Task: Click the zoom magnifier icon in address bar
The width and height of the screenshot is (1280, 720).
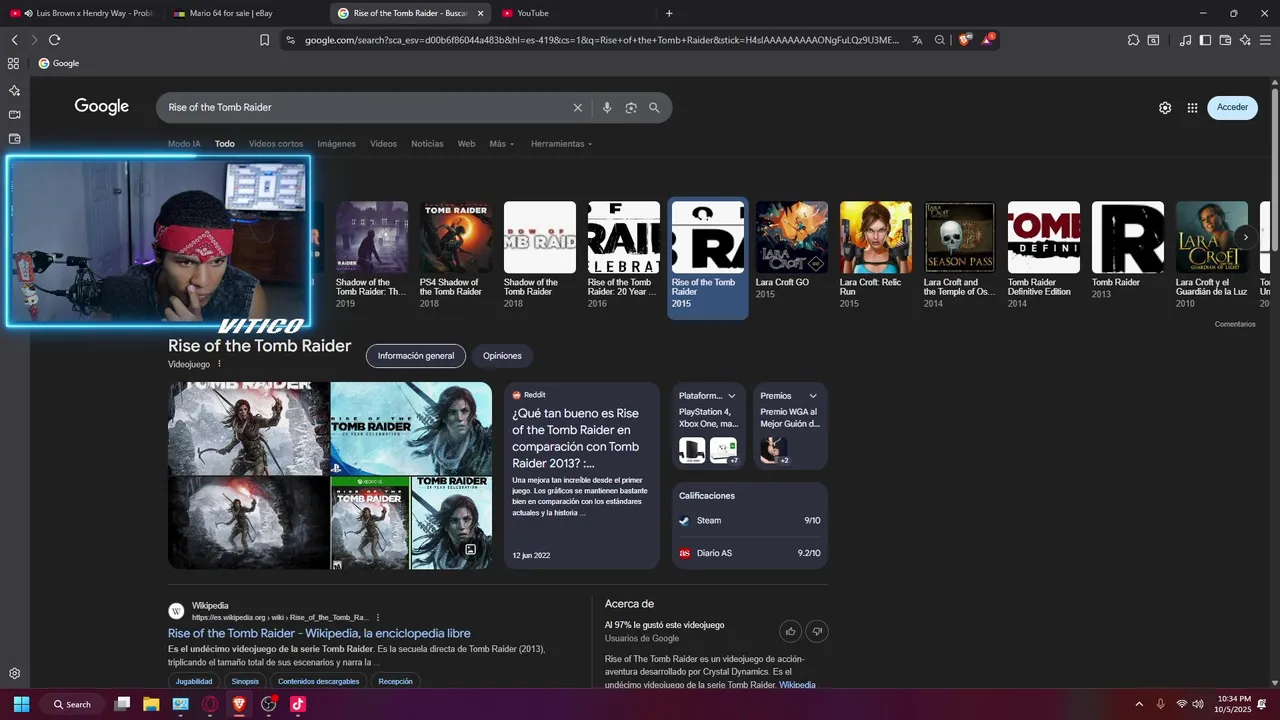Action: click(x=940, y=40)
